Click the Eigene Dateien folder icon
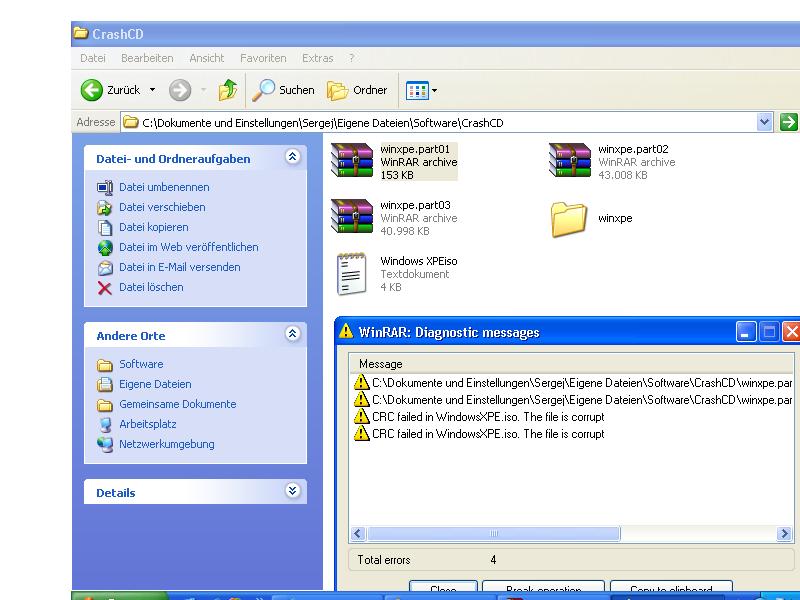 [105, 384]
